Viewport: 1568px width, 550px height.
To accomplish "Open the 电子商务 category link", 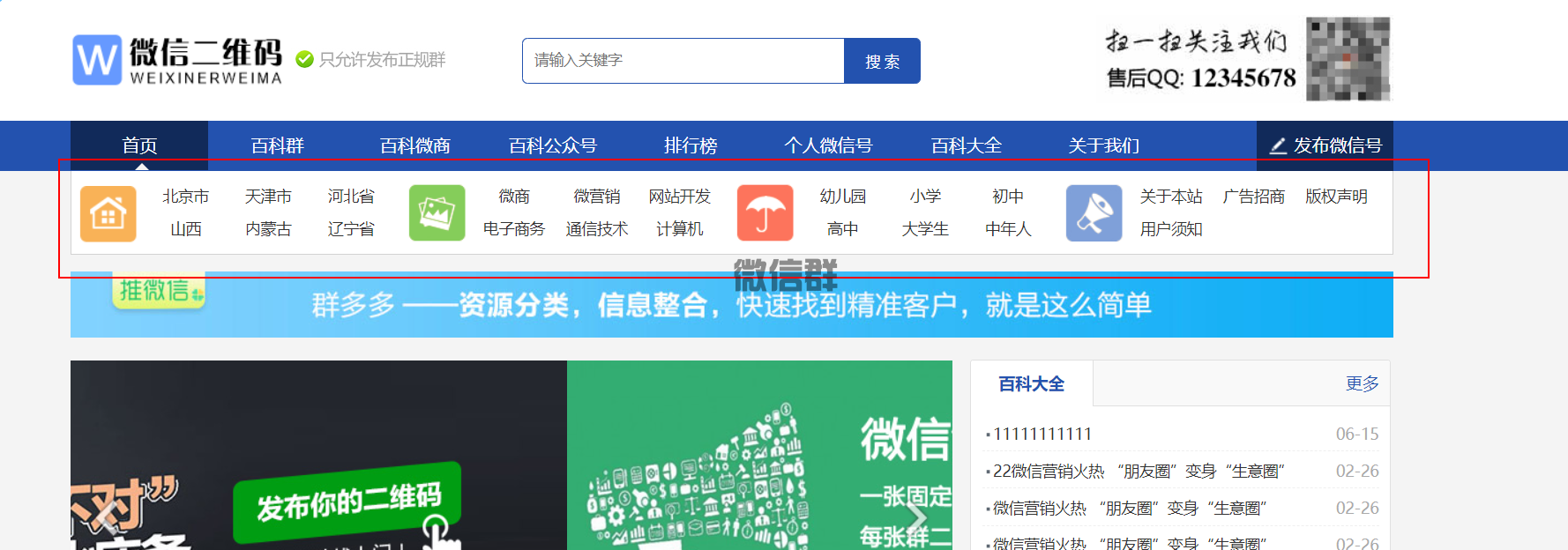I will tap(514, 229).
